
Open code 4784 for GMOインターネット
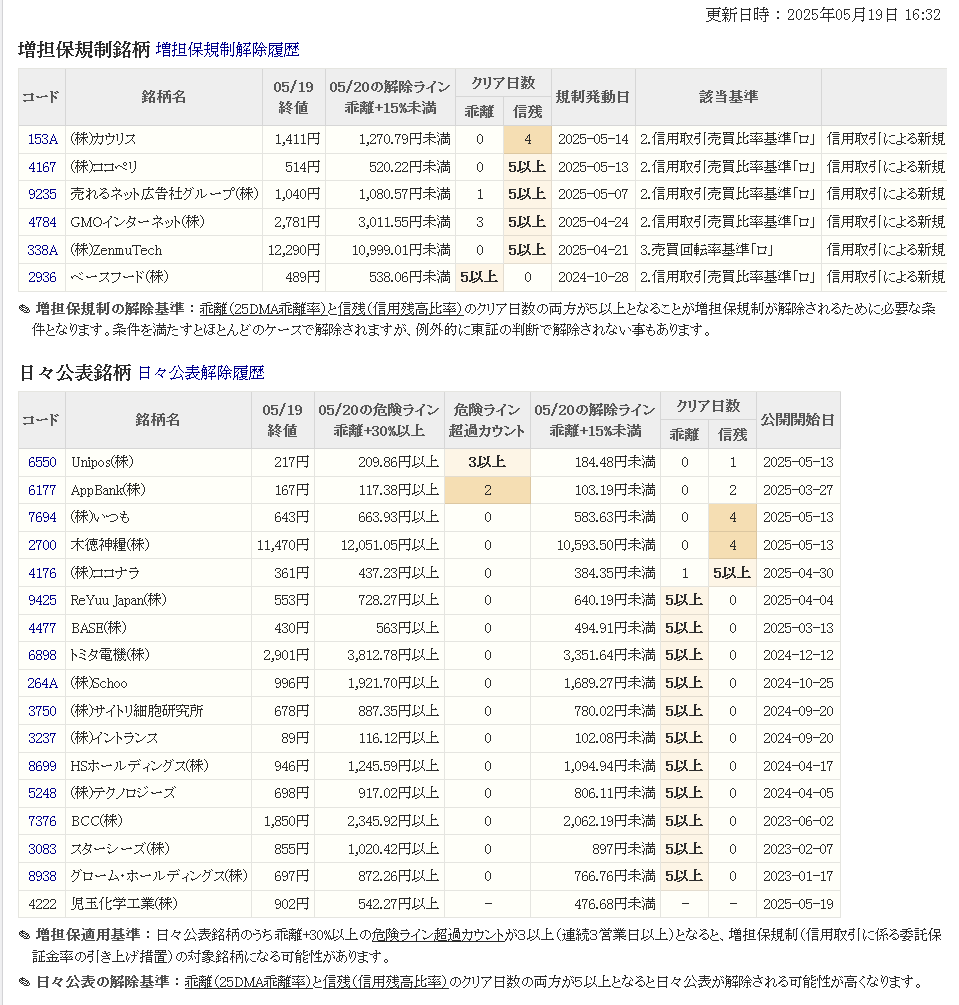point(42,222)
